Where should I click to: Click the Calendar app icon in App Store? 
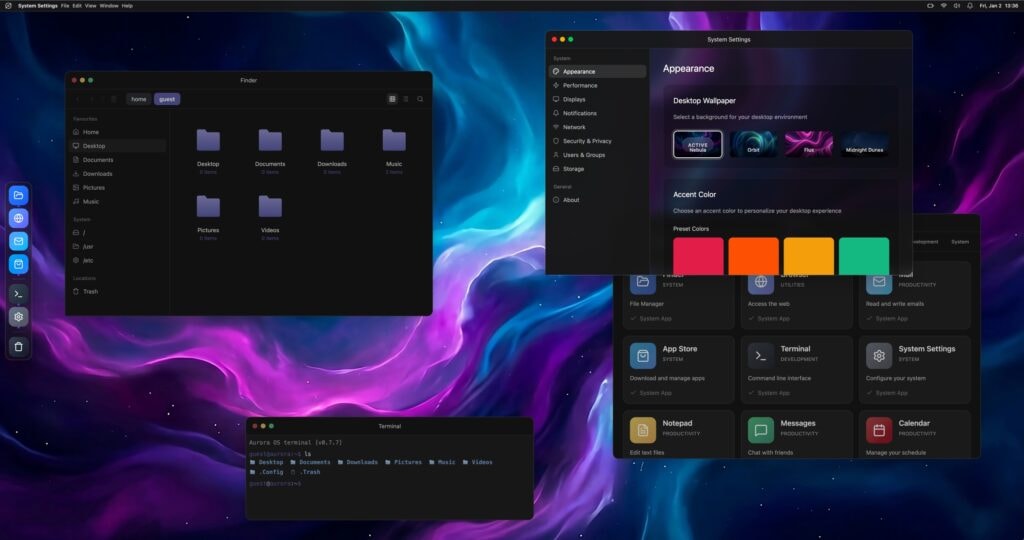pos(879,430)
